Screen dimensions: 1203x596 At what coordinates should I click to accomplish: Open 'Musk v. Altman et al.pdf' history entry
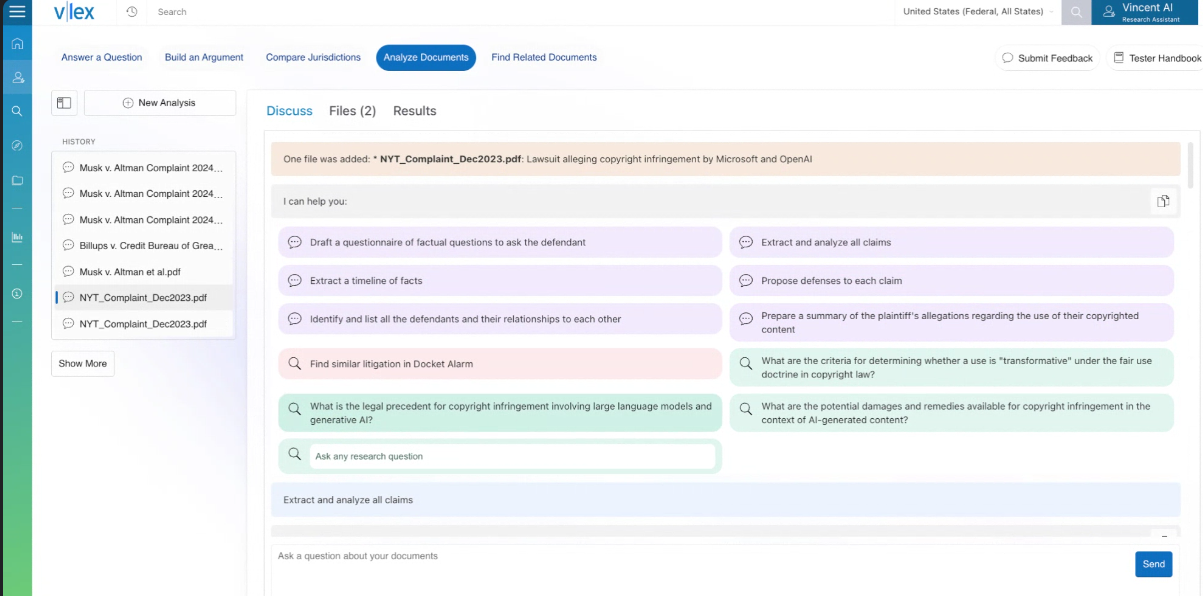(x=143, y=271)
